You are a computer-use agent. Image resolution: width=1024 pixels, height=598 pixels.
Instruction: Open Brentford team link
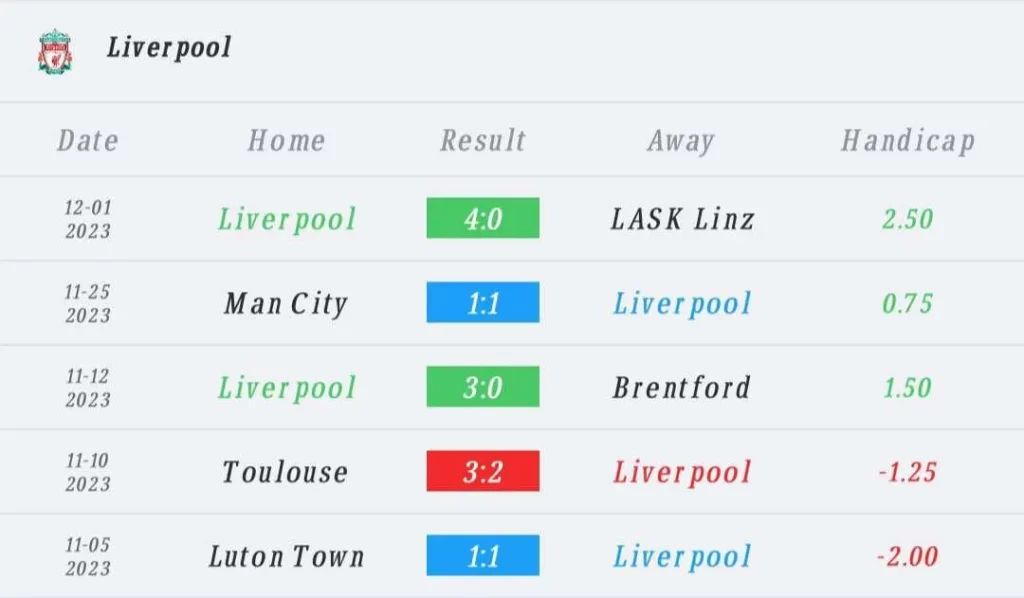coord(682,387)
